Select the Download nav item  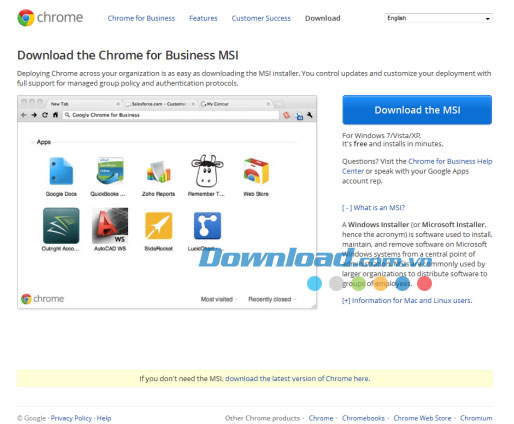pos(323,18)
